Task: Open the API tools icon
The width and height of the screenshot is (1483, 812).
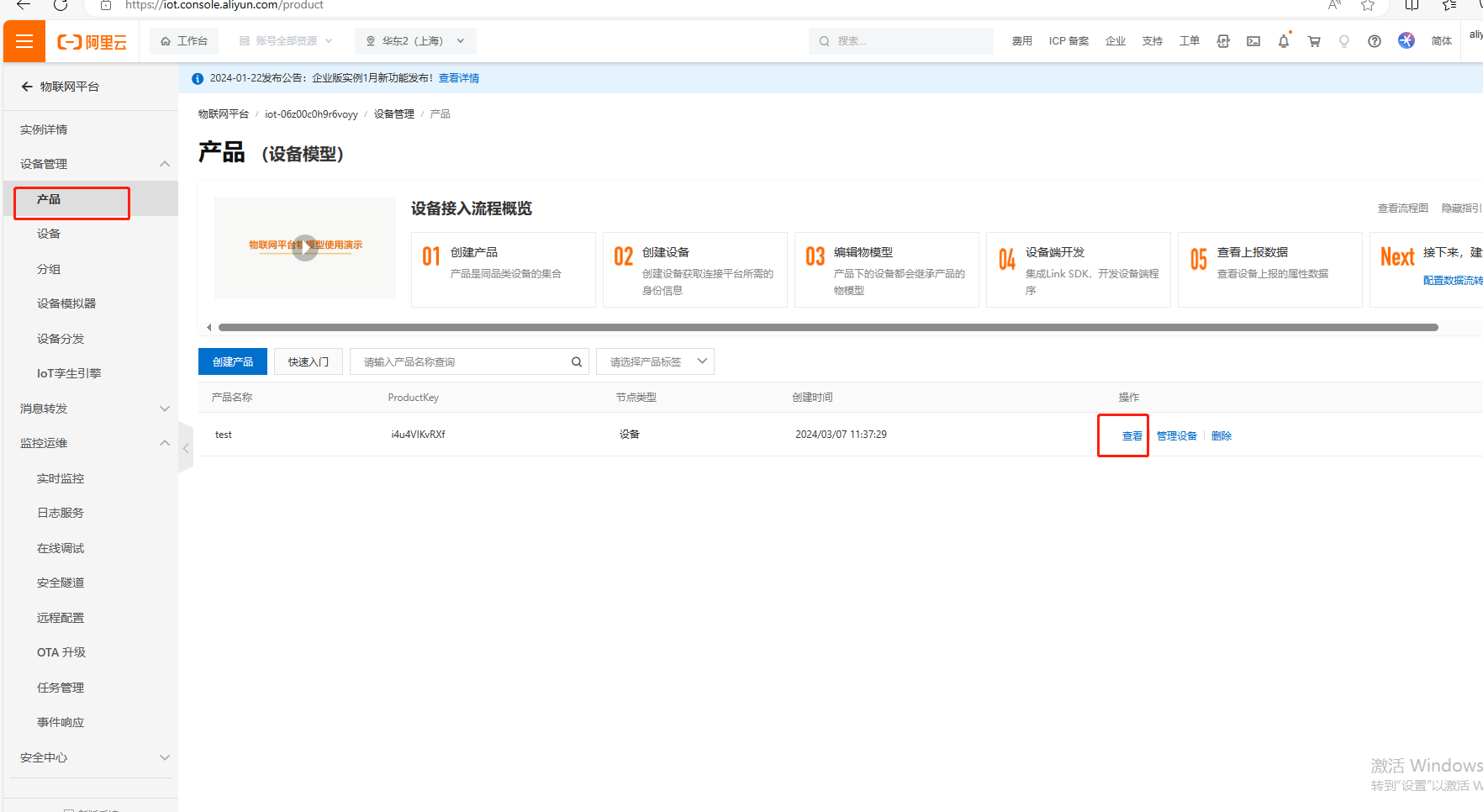Action: pos(1222,41)
